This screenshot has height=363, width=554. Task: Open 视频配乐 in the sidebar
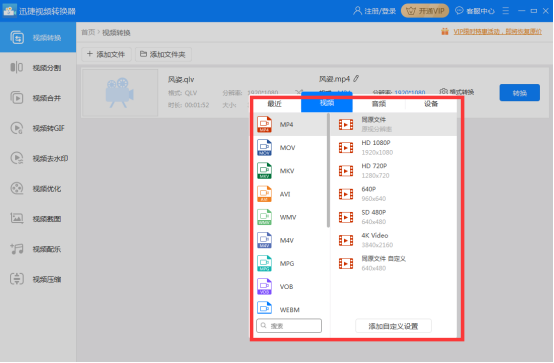coord(38,249)
